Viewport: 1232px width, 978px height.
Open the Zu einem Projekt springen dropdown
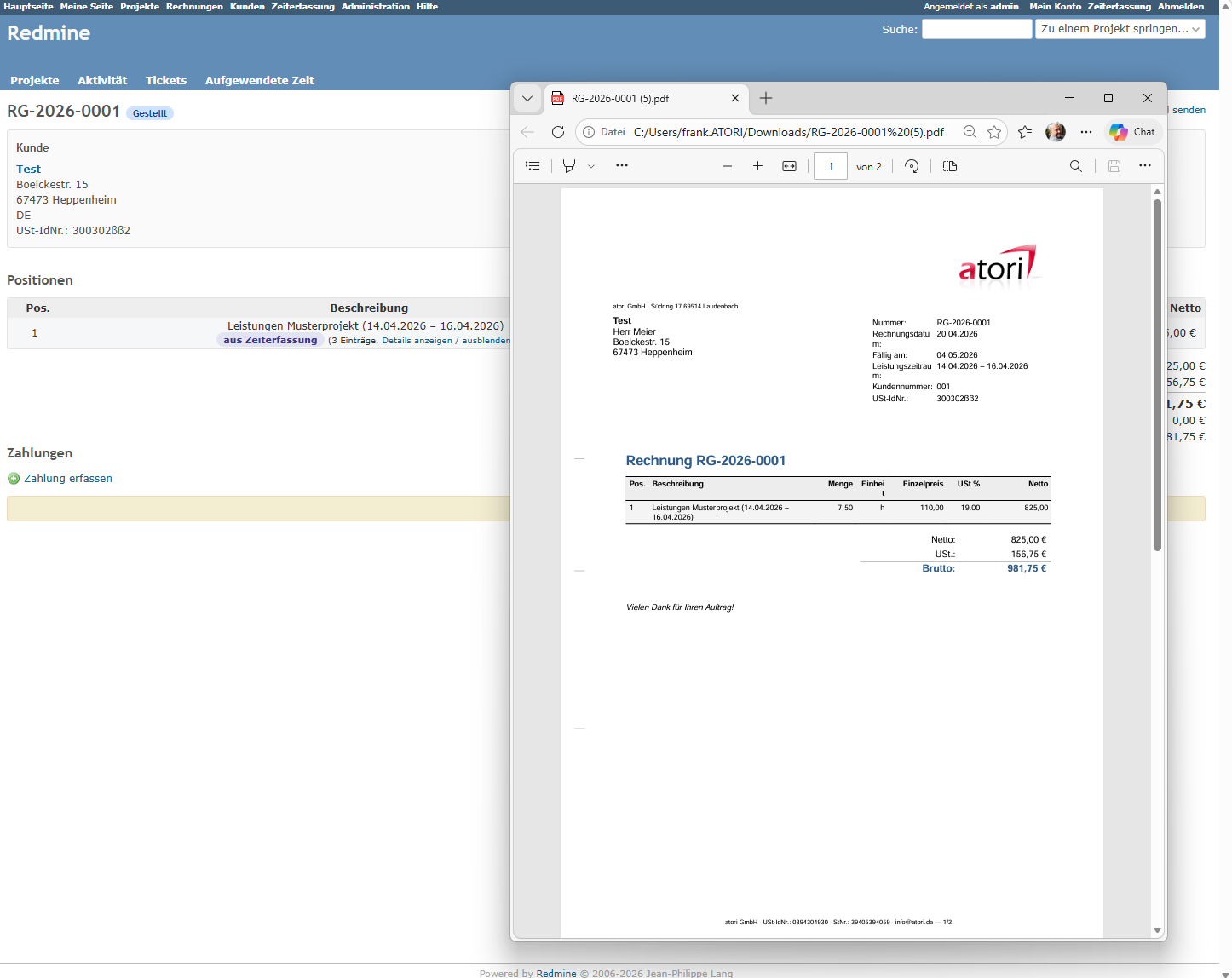pyautogui.click(x=1119, y=28)
